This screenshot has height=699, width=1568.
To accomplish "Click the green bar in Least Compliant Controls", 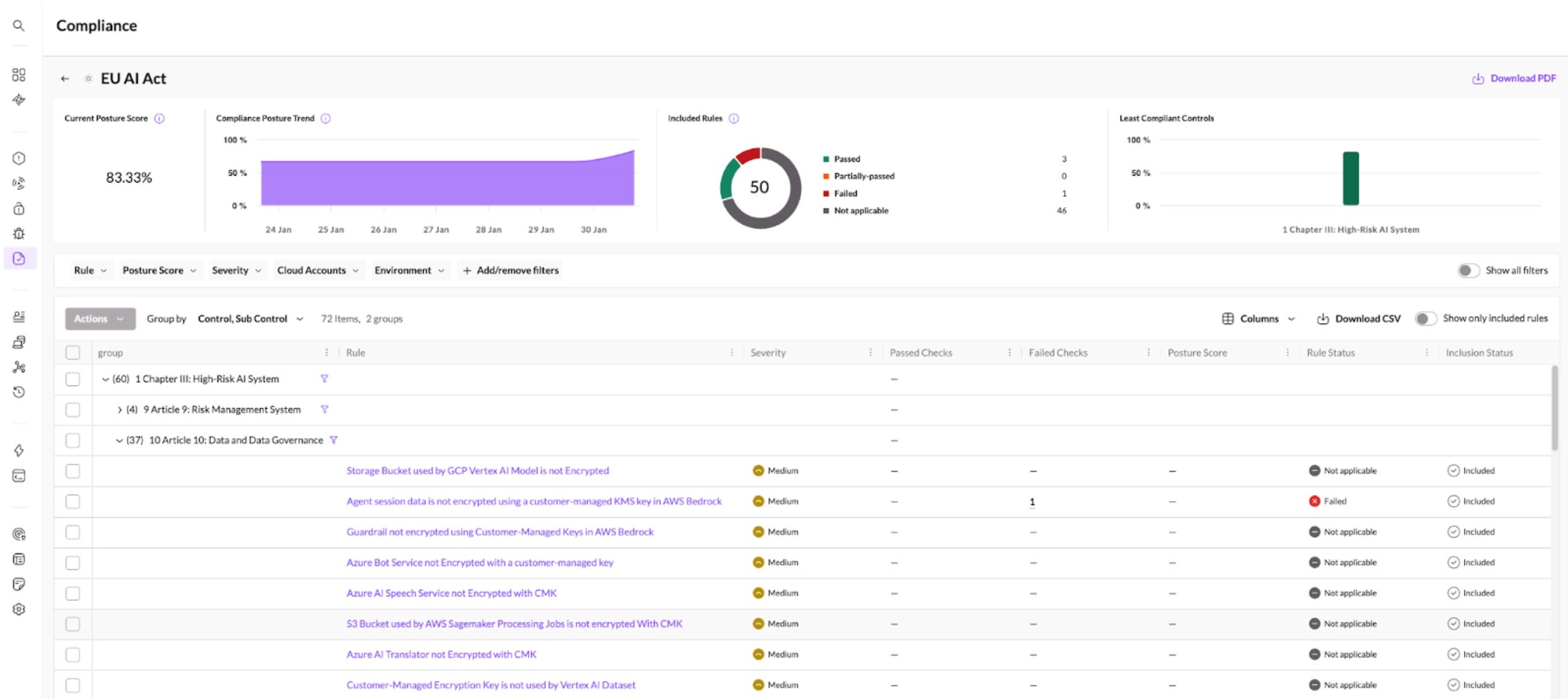I will (x=1350, y=178).
